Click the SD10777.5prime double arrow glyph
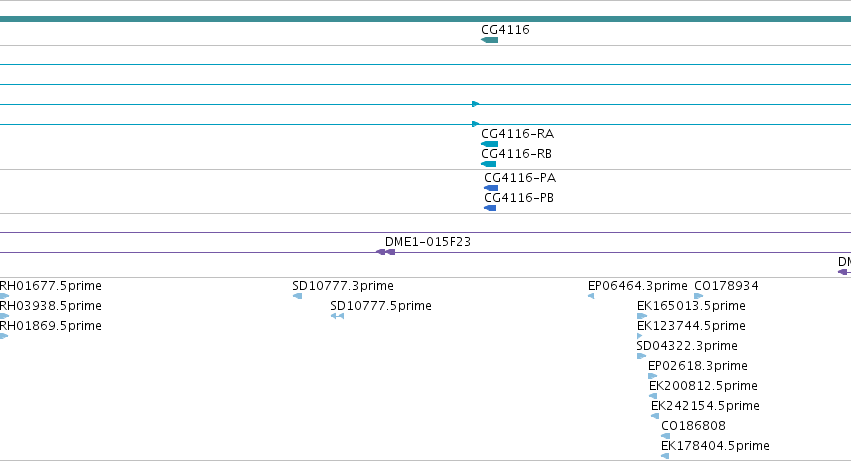The height and width of the screenshot is (461, 851). [338, 316]
